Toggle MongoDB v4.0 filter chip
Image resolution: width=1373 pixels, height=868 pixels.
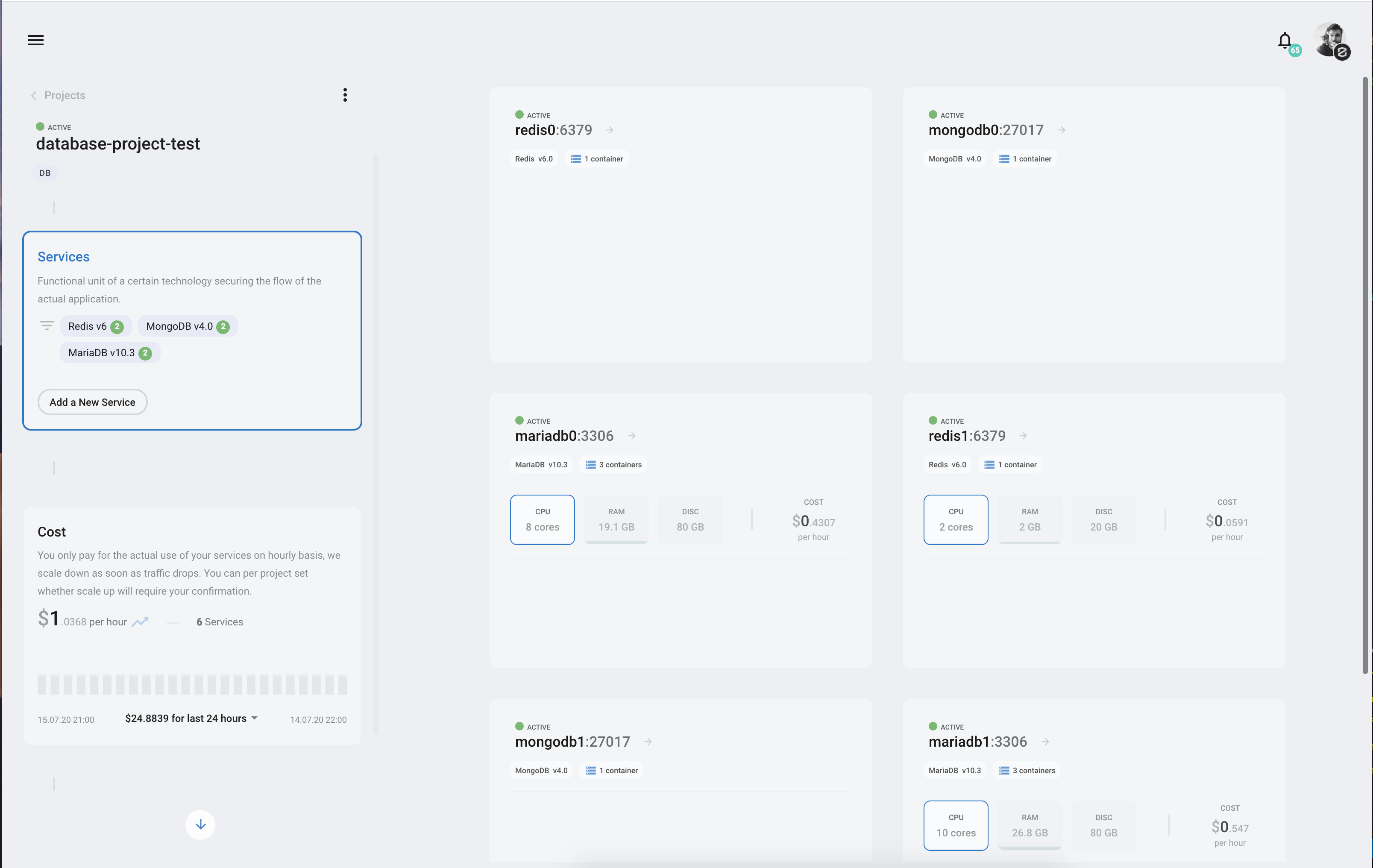click(x=187, y=326)
